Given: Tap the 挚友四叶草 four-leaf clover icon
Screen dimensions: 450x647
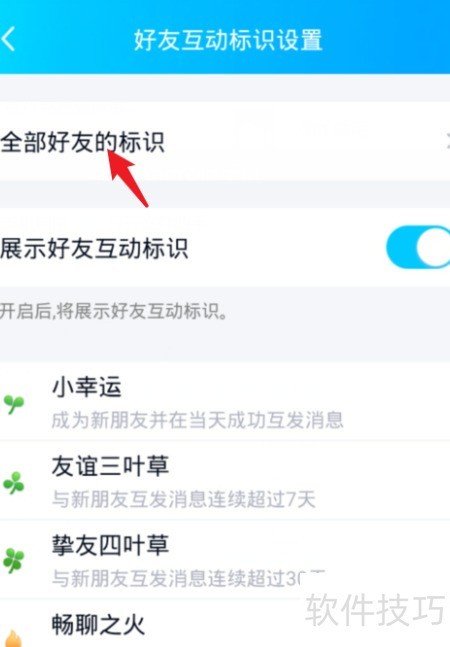Looking at the screenshot, I should pyautogui.click(x=14, y=561).
